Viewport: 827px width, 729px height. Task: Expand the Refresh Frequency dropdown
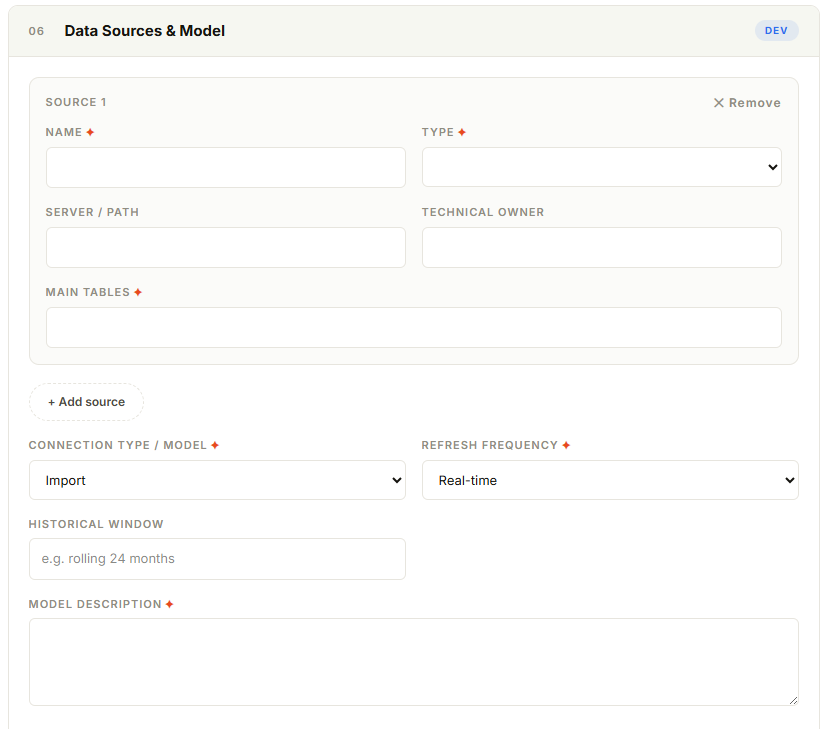pos(610,480)
